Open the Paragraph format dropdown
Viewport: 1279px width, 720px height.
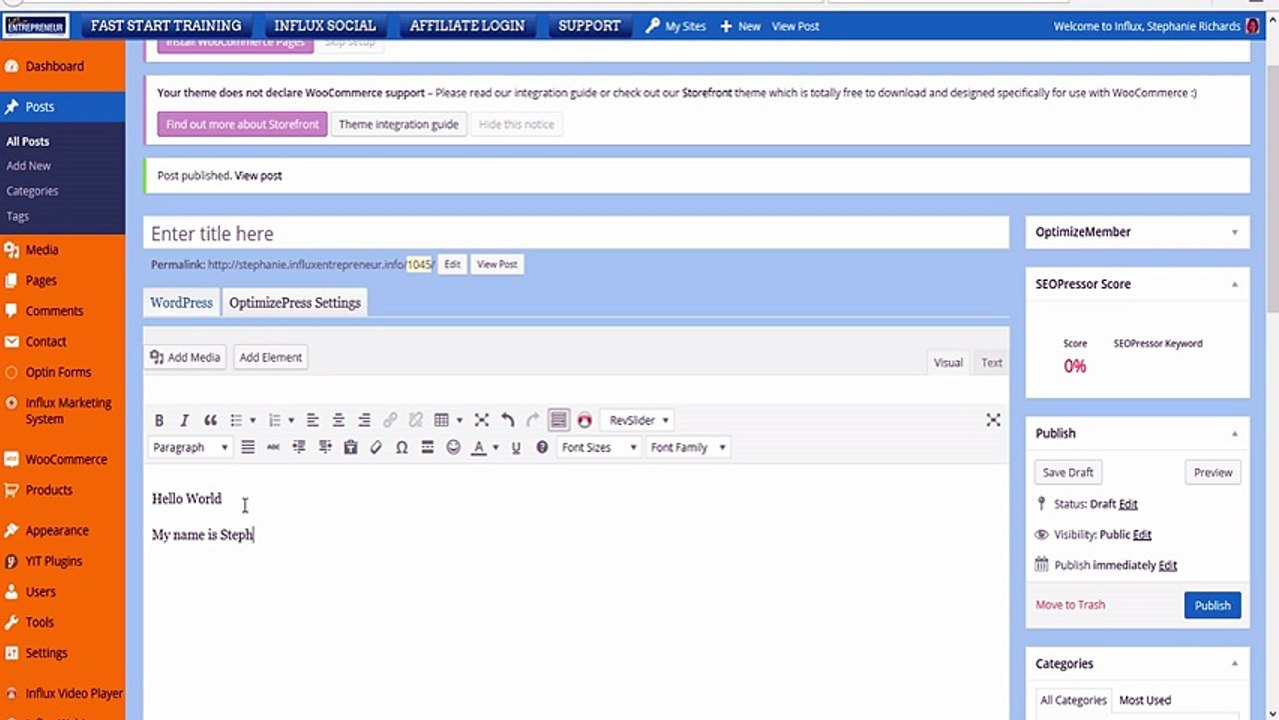tap(190, 447)
